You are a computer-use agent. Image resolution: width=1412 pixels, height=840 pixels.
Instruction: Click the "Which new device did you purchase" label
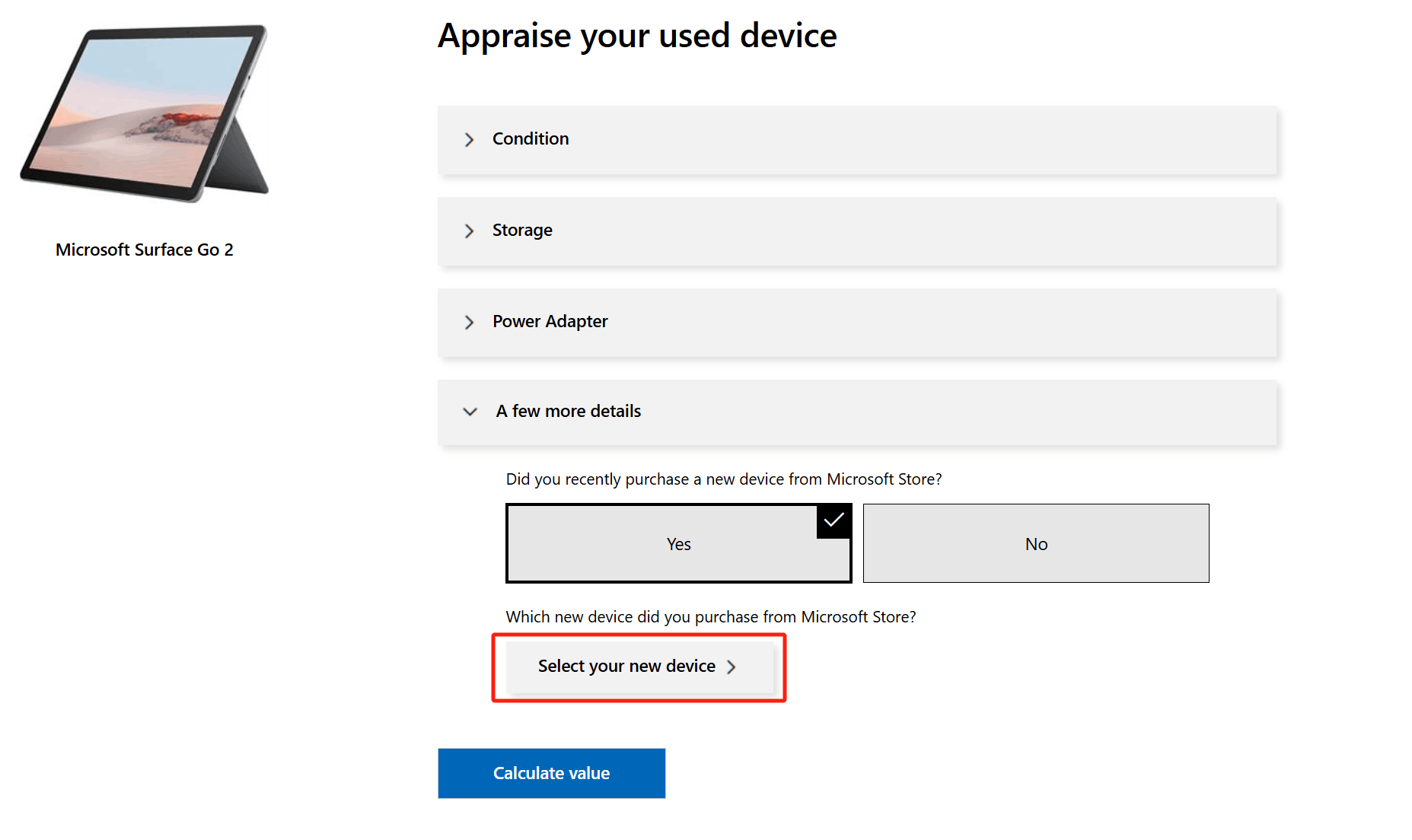711,616
